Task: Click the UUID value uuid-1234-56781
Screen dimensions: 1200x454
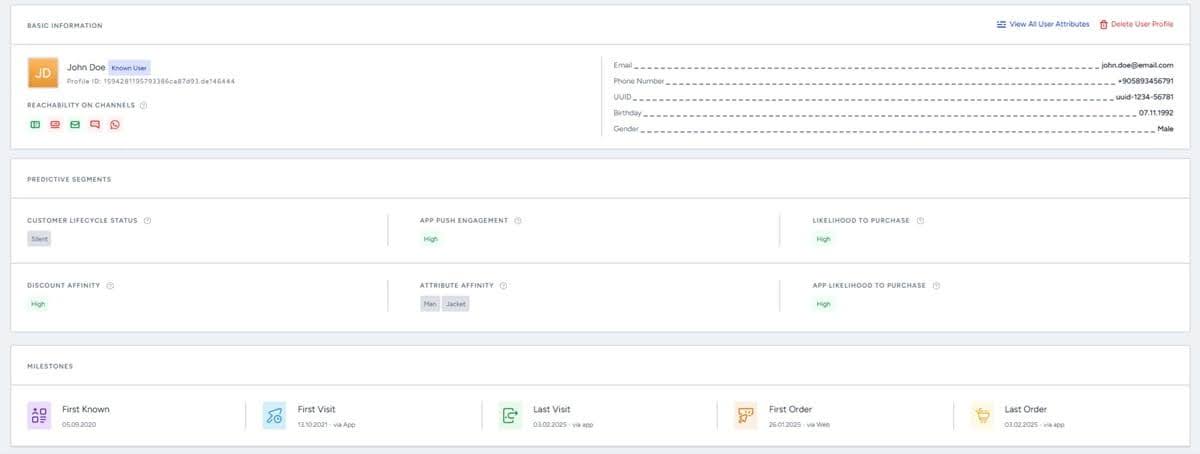Action: pos(1144,97)
